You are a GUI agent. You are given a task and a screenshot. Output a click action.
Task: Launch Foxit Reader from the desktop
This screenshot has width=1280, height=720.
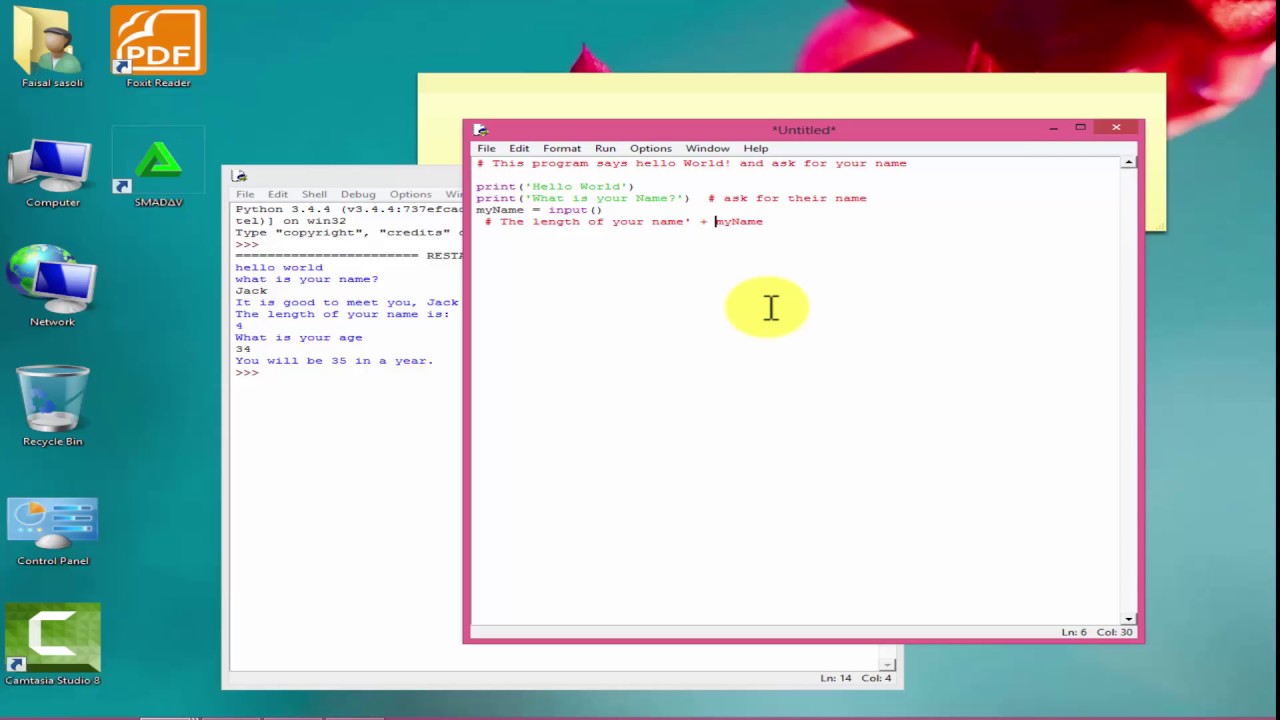[x=158, y=47]
